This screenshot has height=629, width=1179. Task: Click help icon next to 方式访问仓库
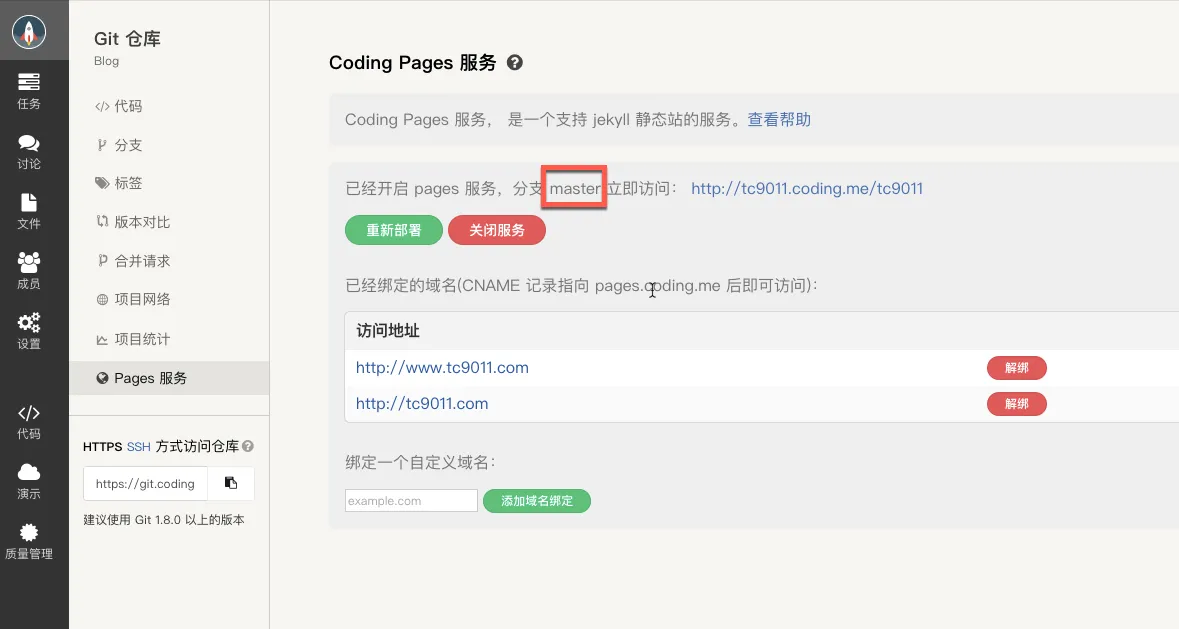click(248, 447)
